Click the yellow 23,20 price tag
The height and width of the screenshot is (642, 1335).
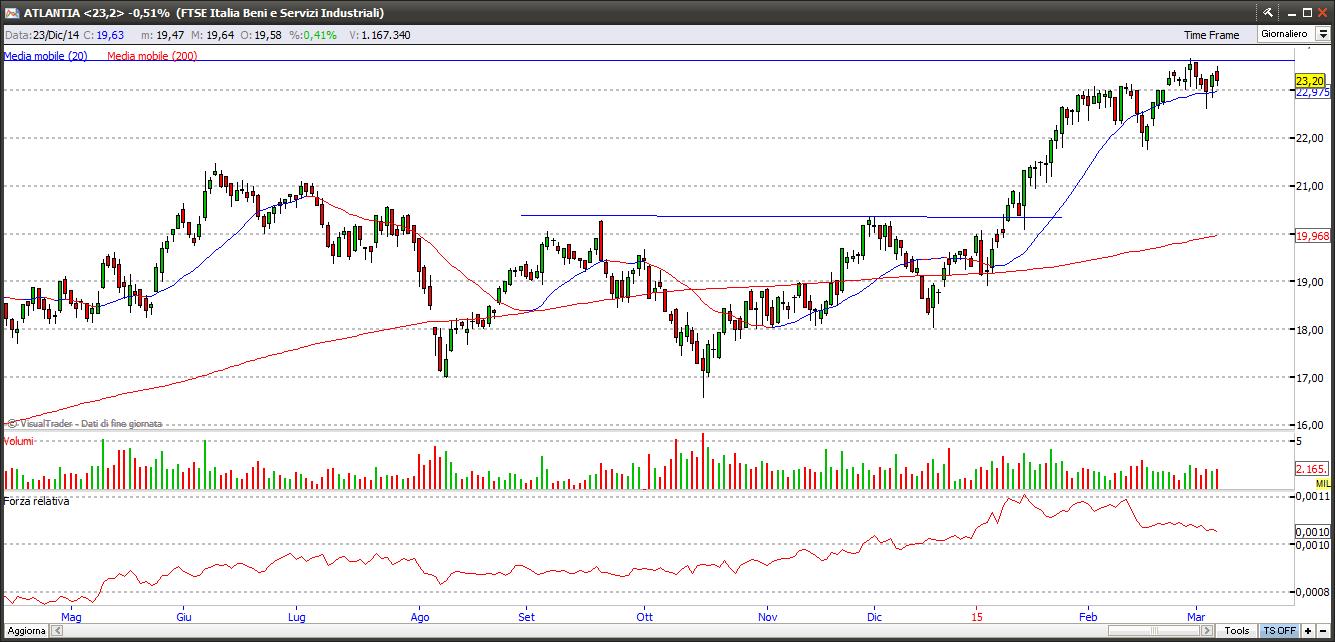click(1310, 80)
